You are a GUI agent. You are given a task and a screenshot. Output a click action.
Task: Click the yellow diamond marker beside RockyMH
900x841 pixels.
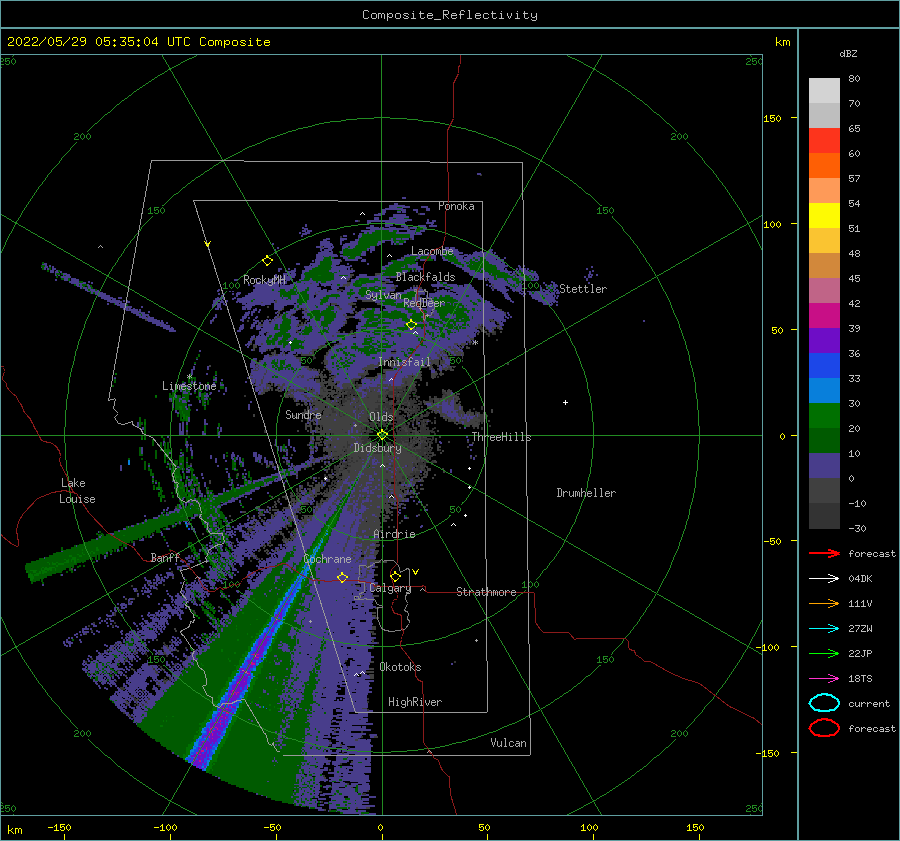[267, 261]
